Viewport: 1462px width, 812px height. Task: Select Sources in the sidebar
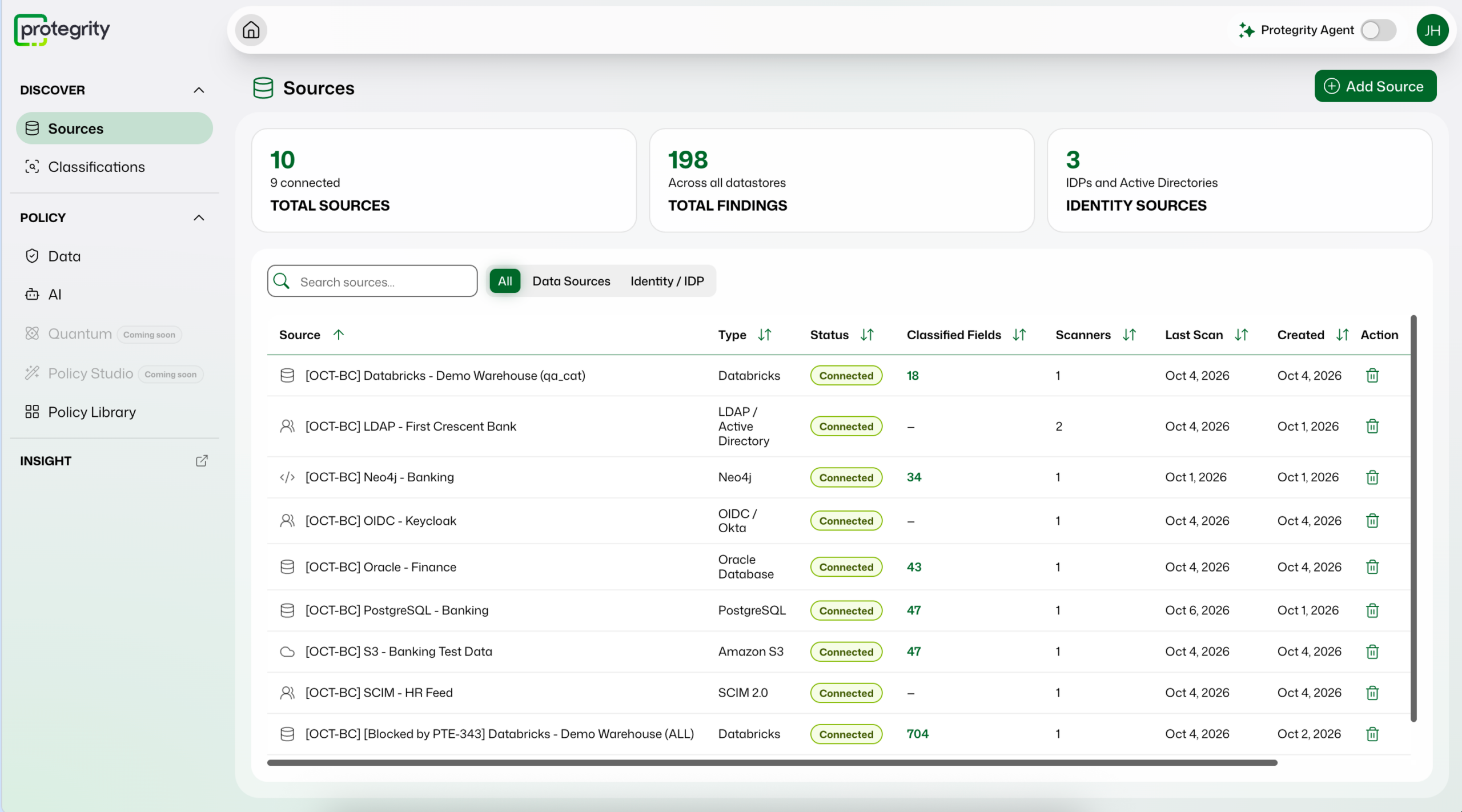tap(114, 128)
